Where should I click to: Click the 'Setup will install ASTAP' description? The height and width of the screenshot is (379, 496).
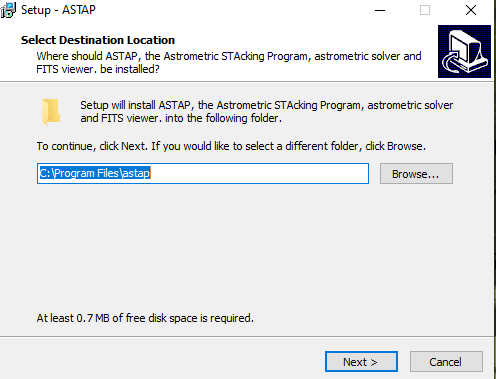[267, 112]
